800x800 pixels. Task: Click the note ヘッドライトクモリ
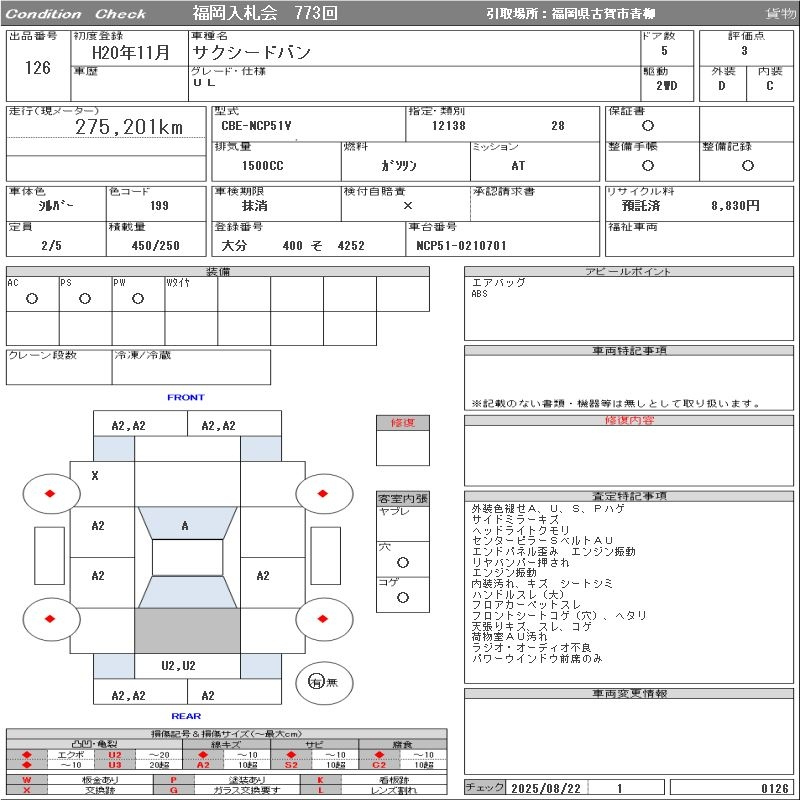pos(520,530)
